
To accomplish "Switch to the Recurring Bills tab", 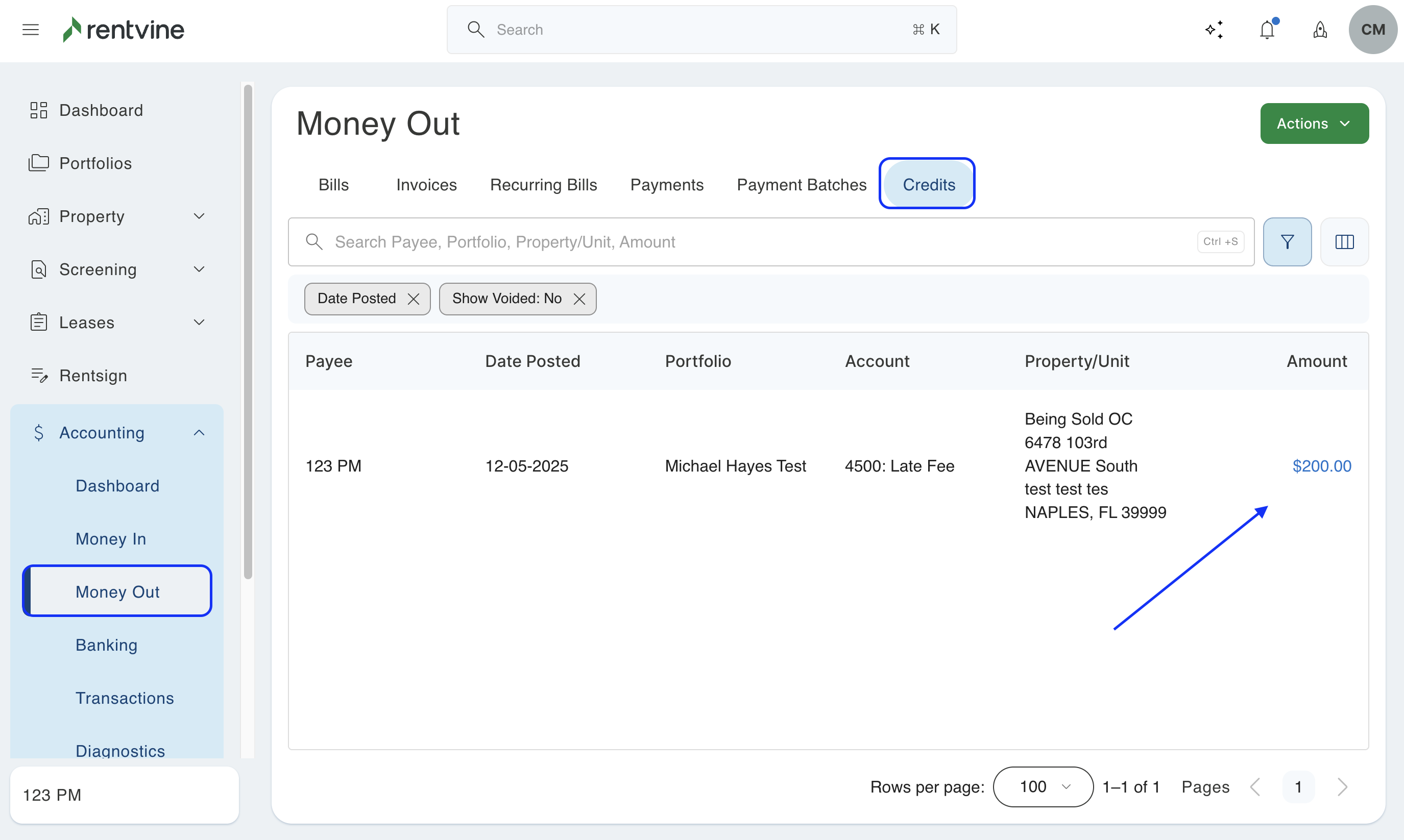I will tap(543, 185).
